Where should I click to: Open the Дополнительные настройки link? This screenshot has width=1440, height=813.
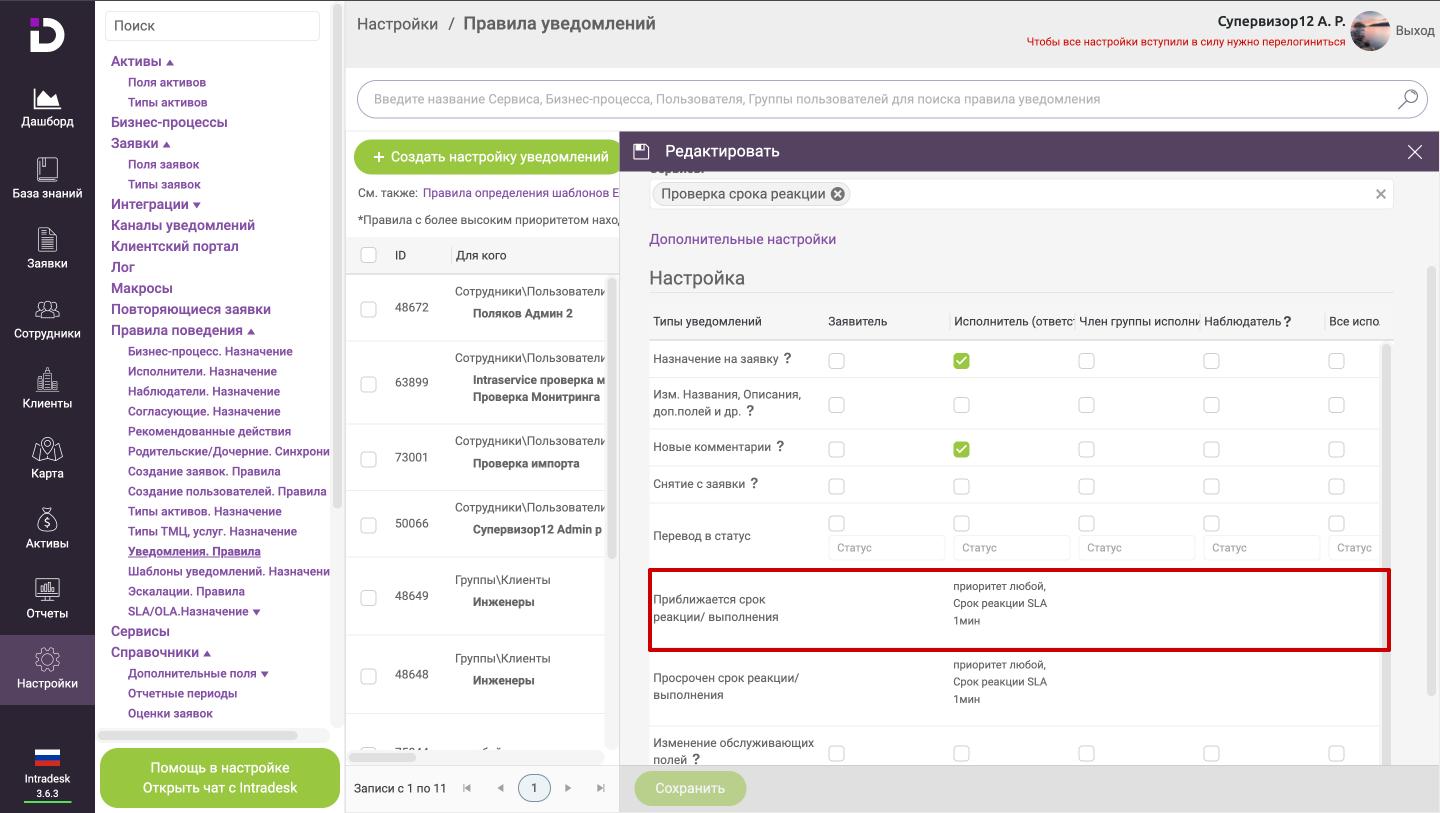pyautogui.click(x=742, y=239)
